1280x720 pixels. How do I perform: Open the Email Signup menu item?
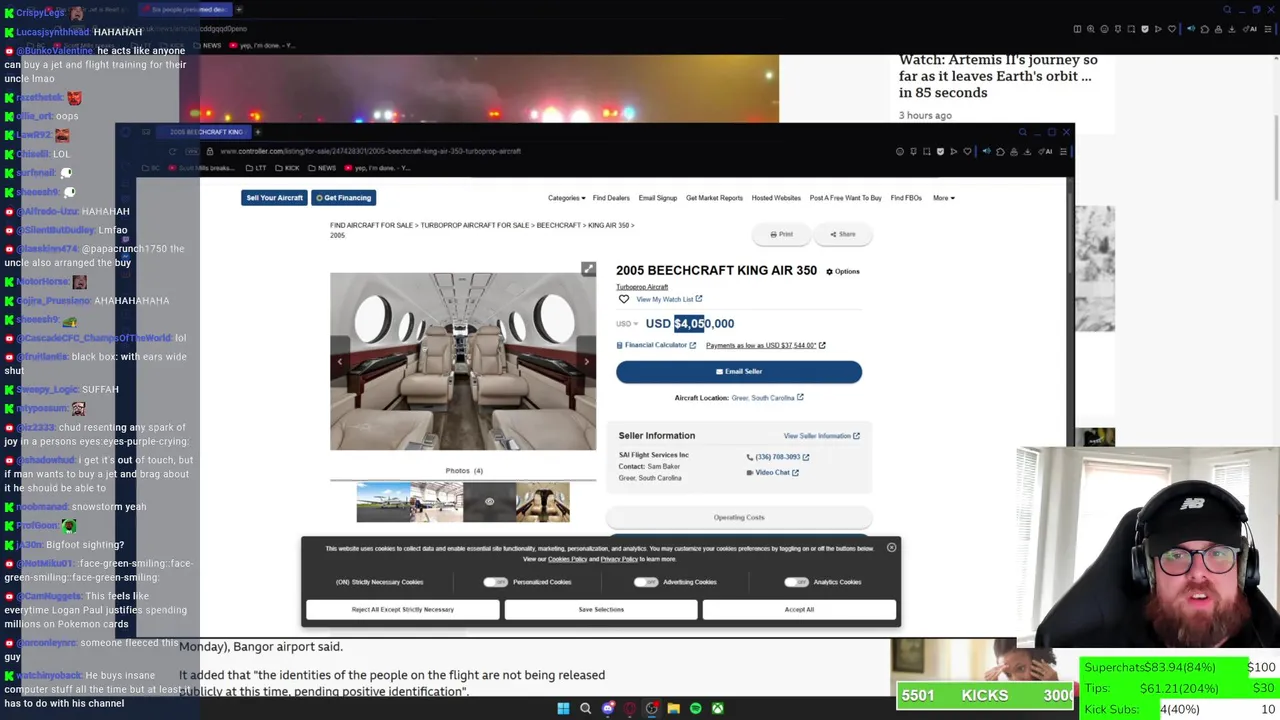[x=657, y=198]
